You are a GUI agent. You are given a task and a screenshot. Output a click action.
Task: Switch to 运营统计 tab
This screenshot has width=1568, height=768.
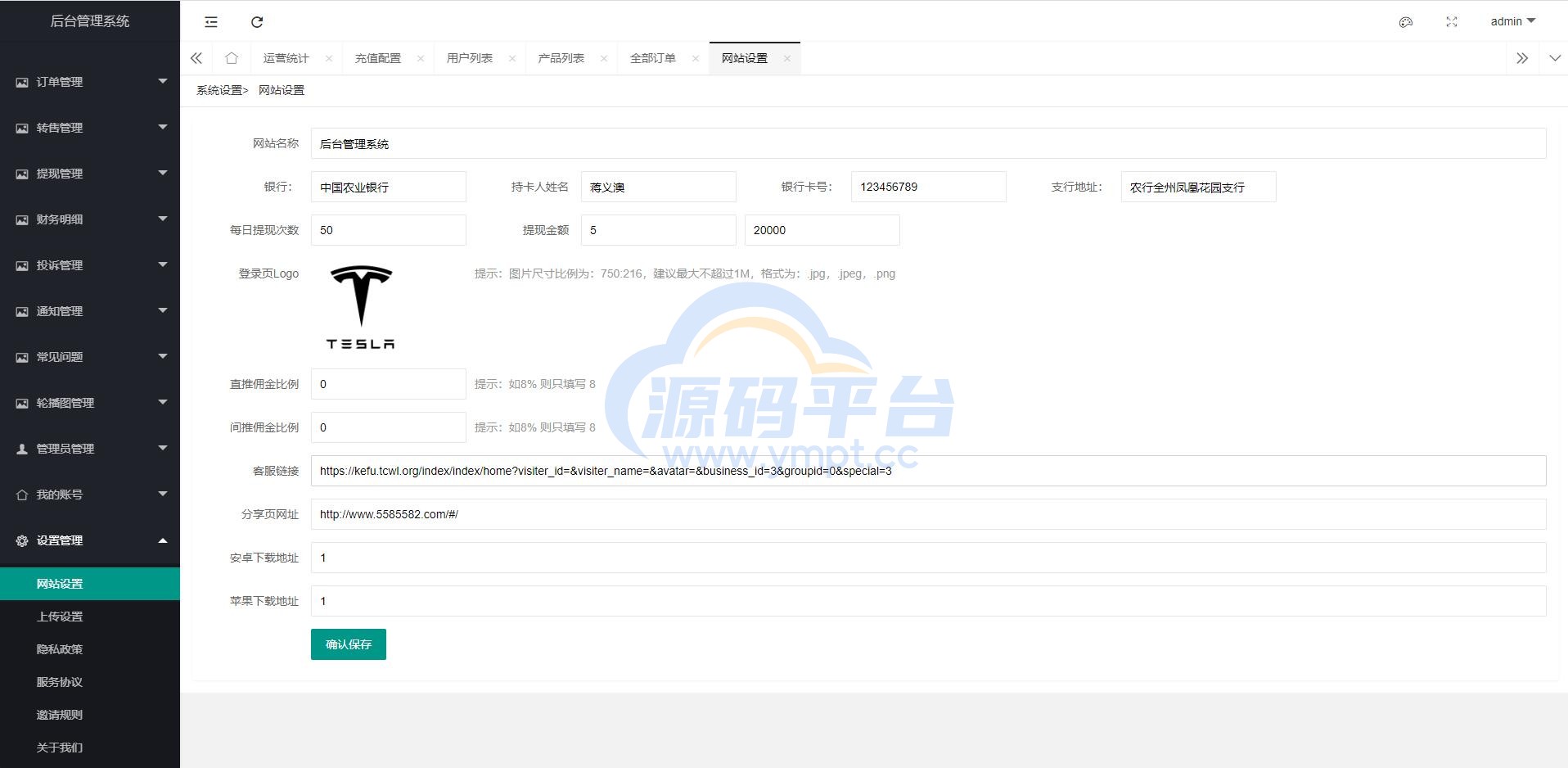[286, 58]
